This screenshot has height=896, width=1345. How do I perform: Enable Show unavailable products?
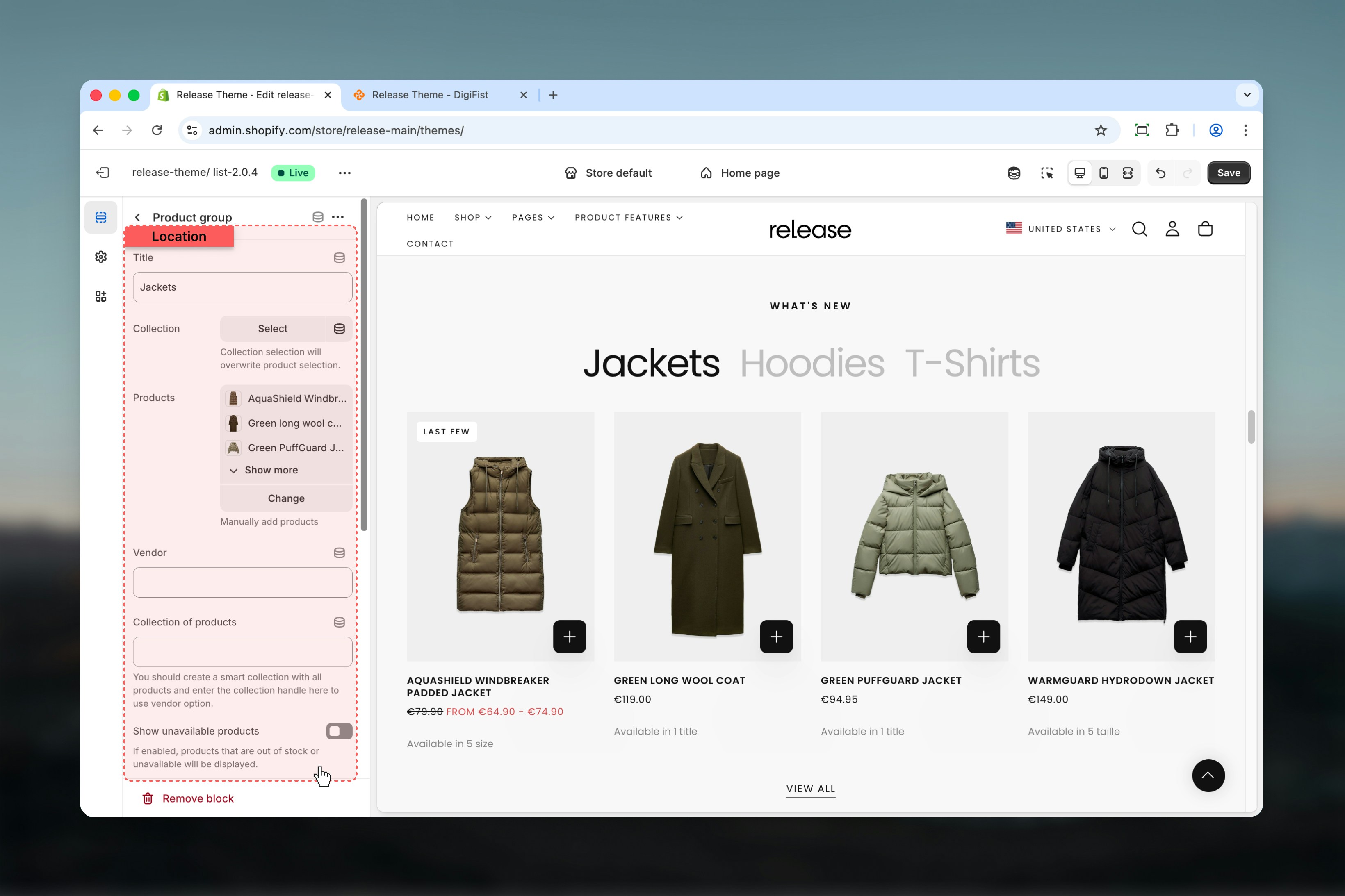(338, 731)
